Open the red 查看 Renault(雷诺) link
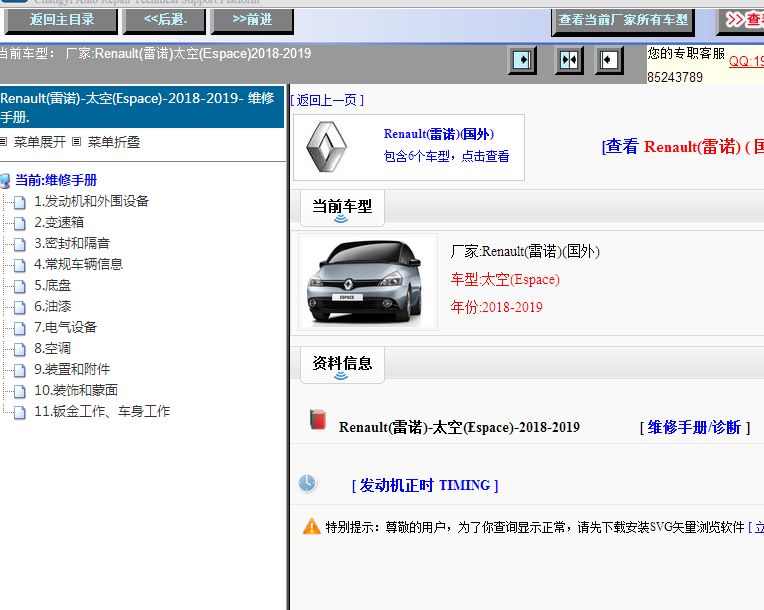 point(682,147)
